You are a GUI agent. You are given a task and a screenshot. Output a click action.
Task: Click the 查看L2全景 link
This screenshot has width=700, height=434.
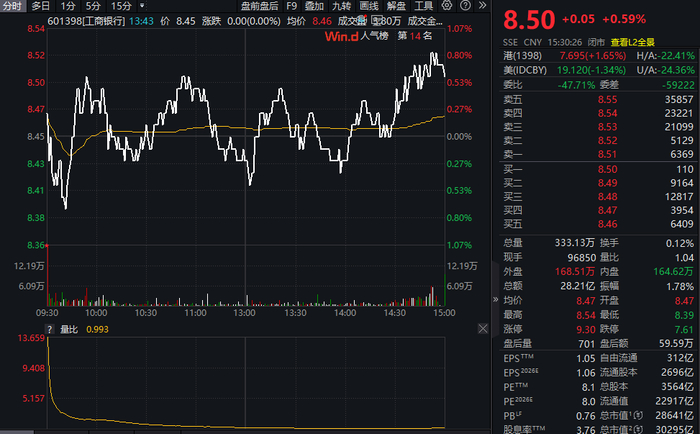click(x=633, y=42)
